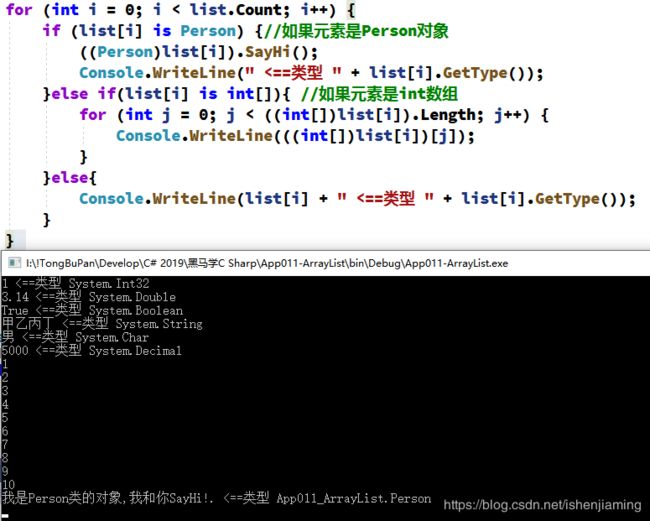Click the comment '//如果元素是int数组'
This screenshot has width=650, height=521.
click(x=379, y=94)
